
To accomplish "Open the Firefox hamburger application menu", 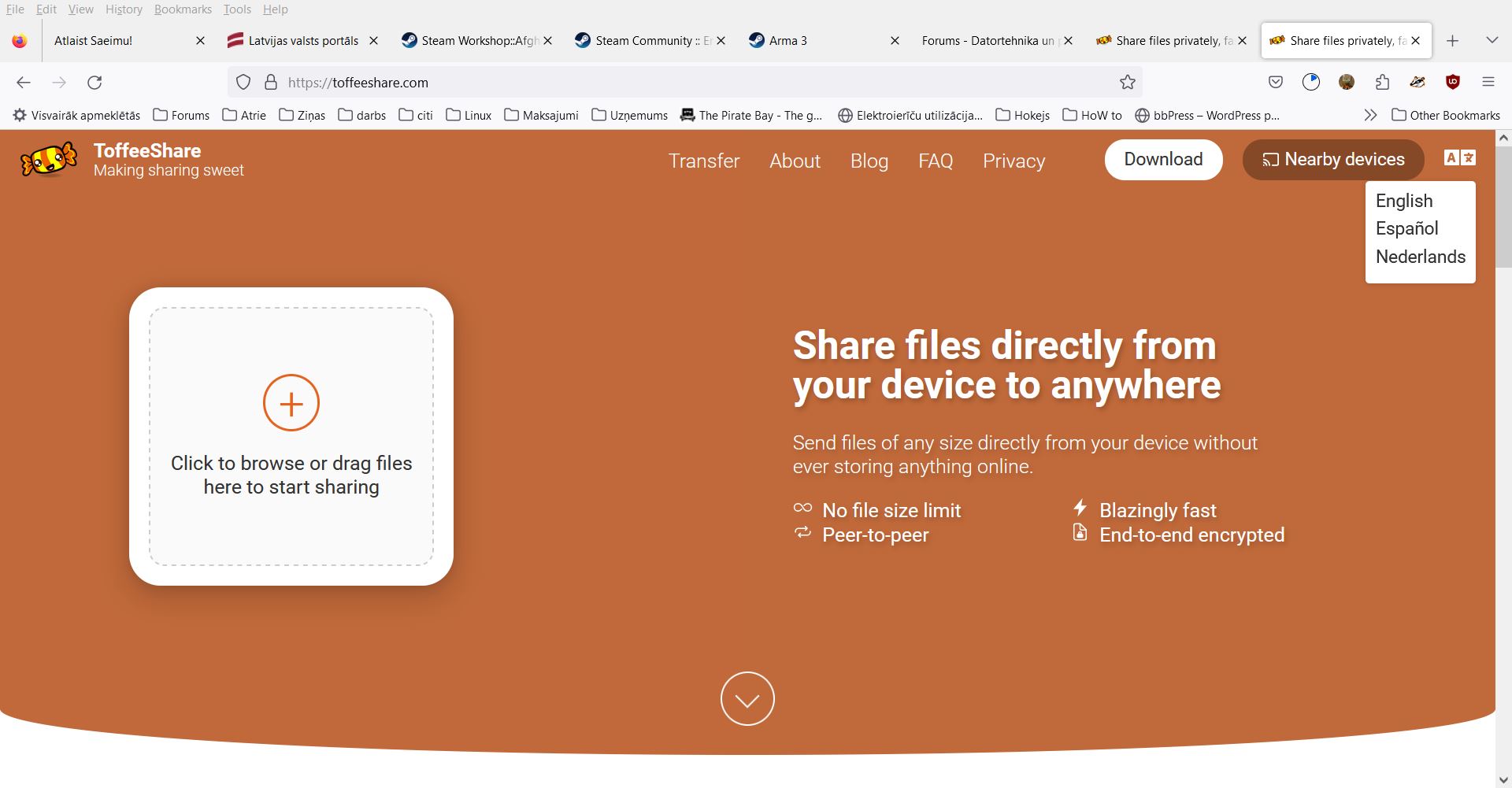I will (x=1488, y=82).
